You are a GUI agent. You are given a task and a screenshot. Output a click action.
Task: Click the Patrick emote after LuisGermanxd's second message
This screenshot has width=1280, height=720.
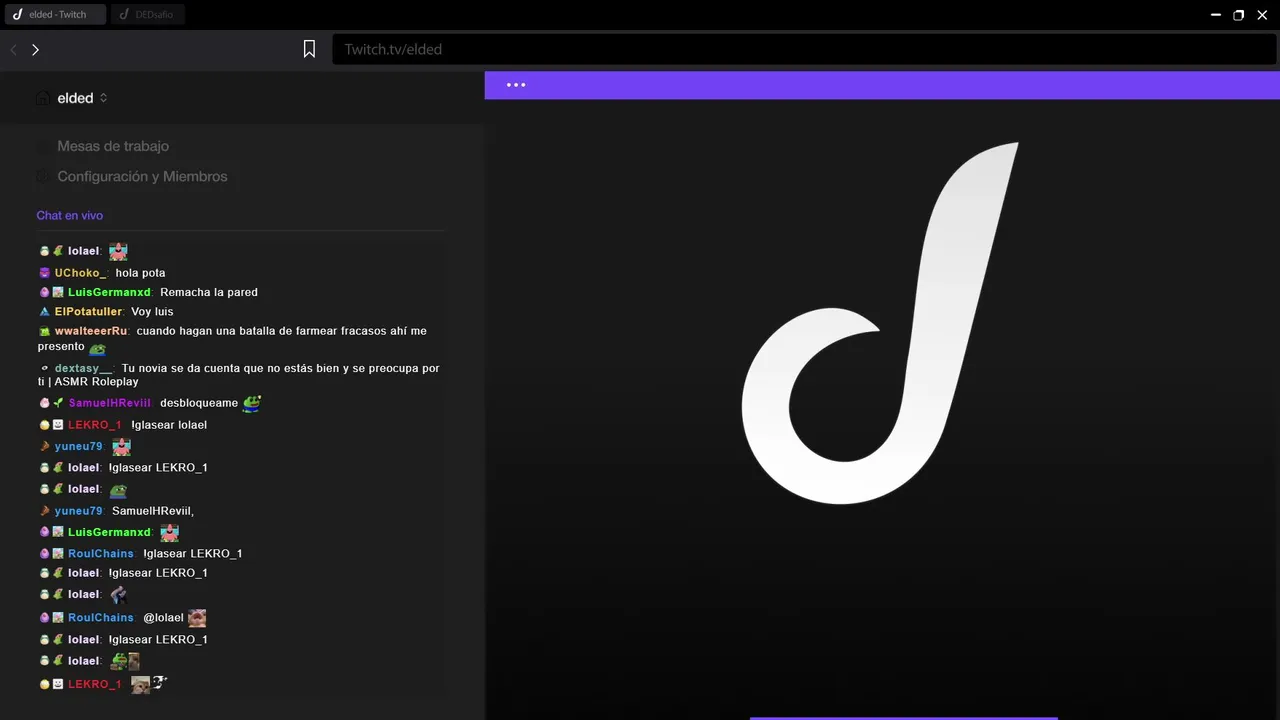[x=169, y=532]
